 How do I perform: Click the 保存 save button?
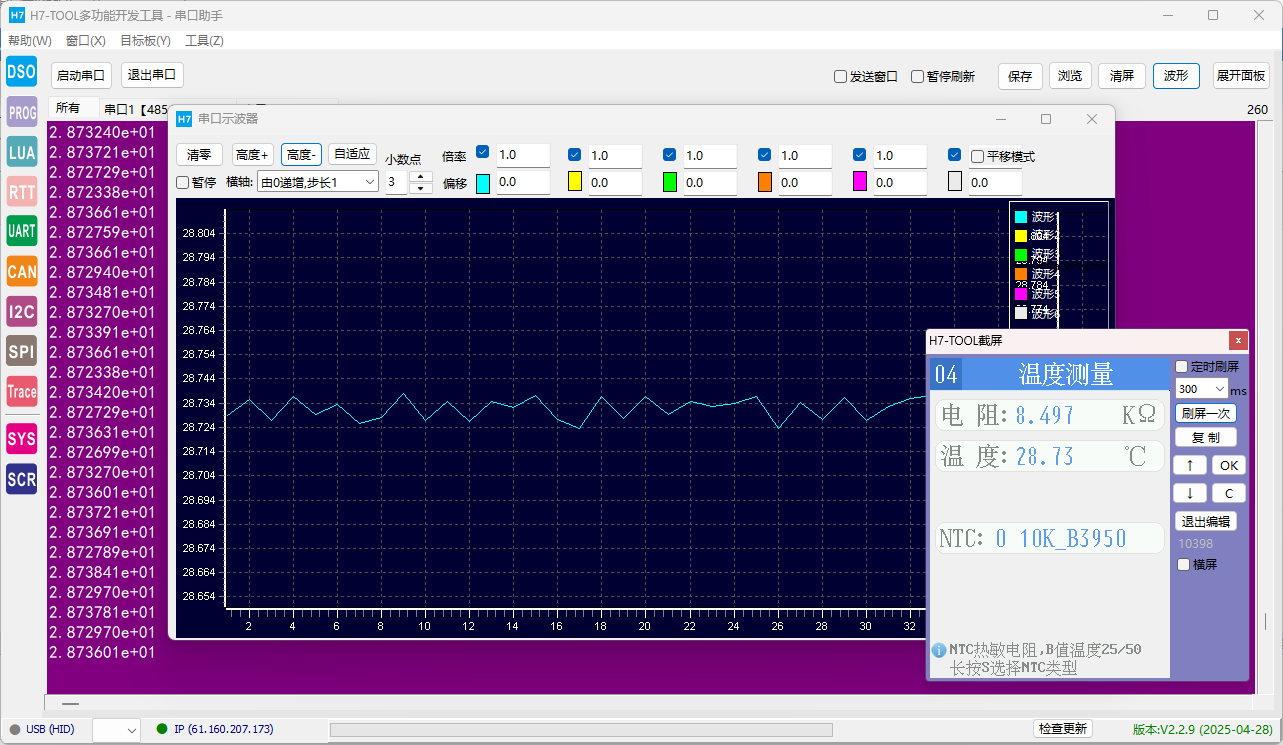tap(1020, 76)
